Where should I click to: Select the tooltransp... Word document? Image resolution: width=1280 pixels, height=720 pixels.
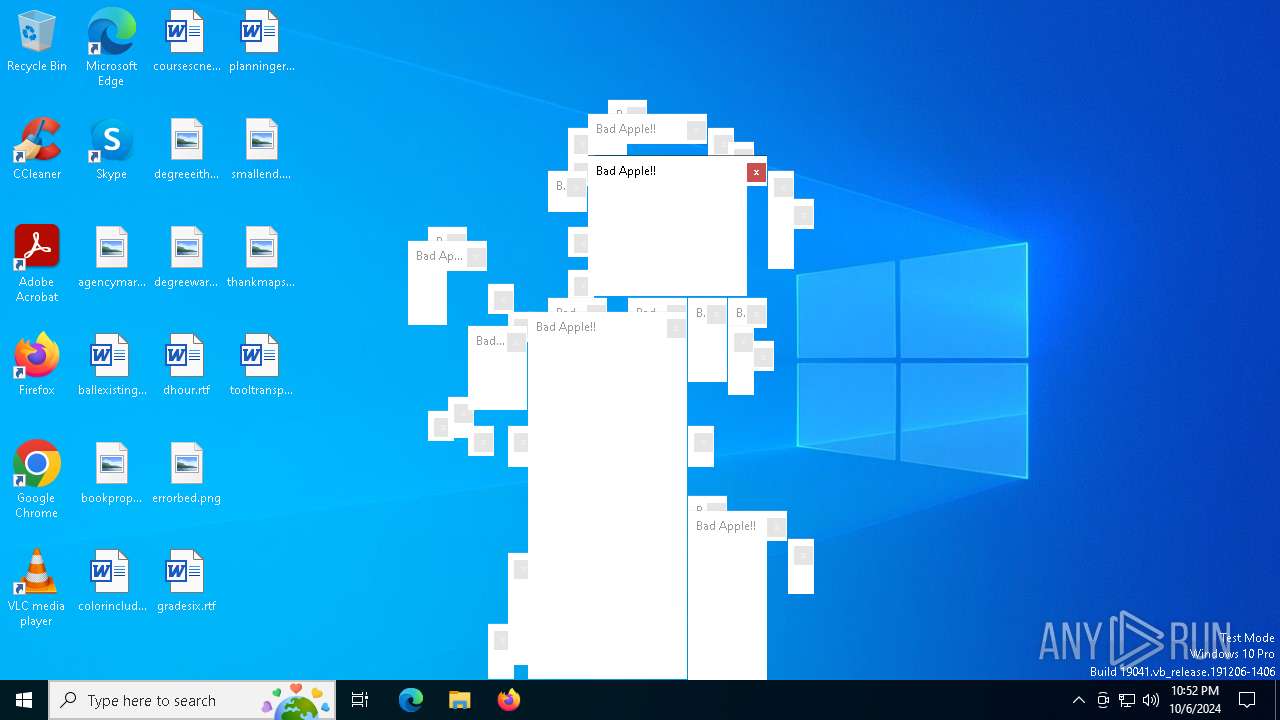click(261, 365)
